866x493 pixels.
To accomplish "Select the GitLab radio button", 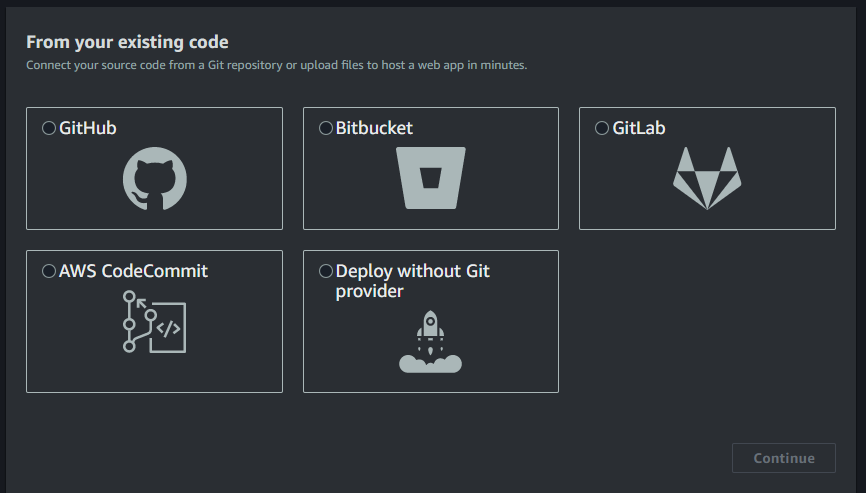I will pyautogui.click(x=602, y=128).
